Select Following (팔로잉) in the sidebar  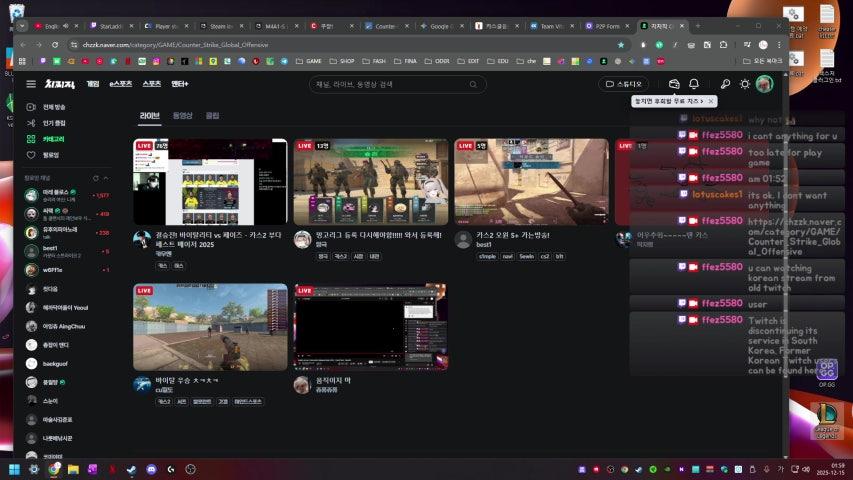coord(50,155)
